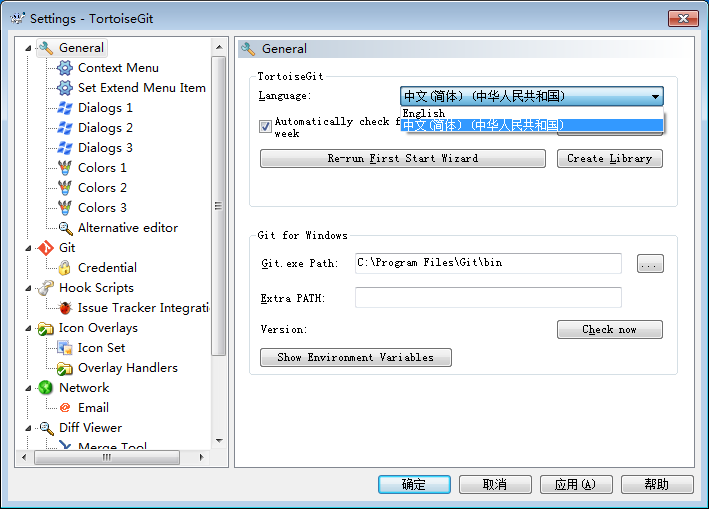Click the tree vertical scrollbar up arrow
Screen dimensions: 709x509
pos(219,47)
